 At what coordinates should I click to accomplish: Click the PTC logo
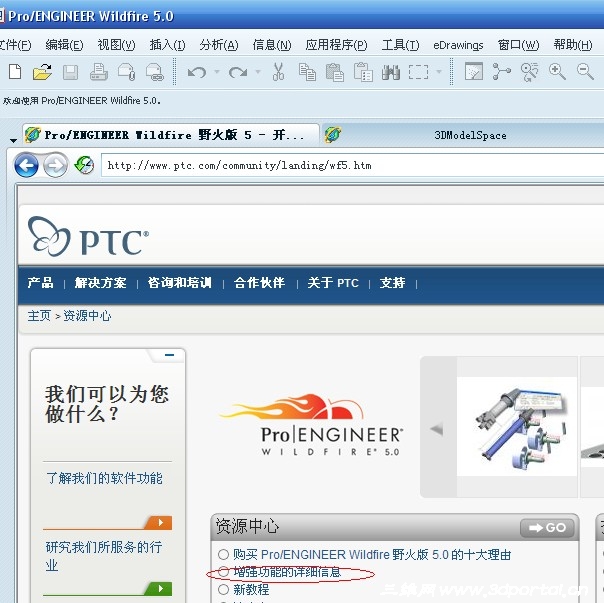pos(89,236)
